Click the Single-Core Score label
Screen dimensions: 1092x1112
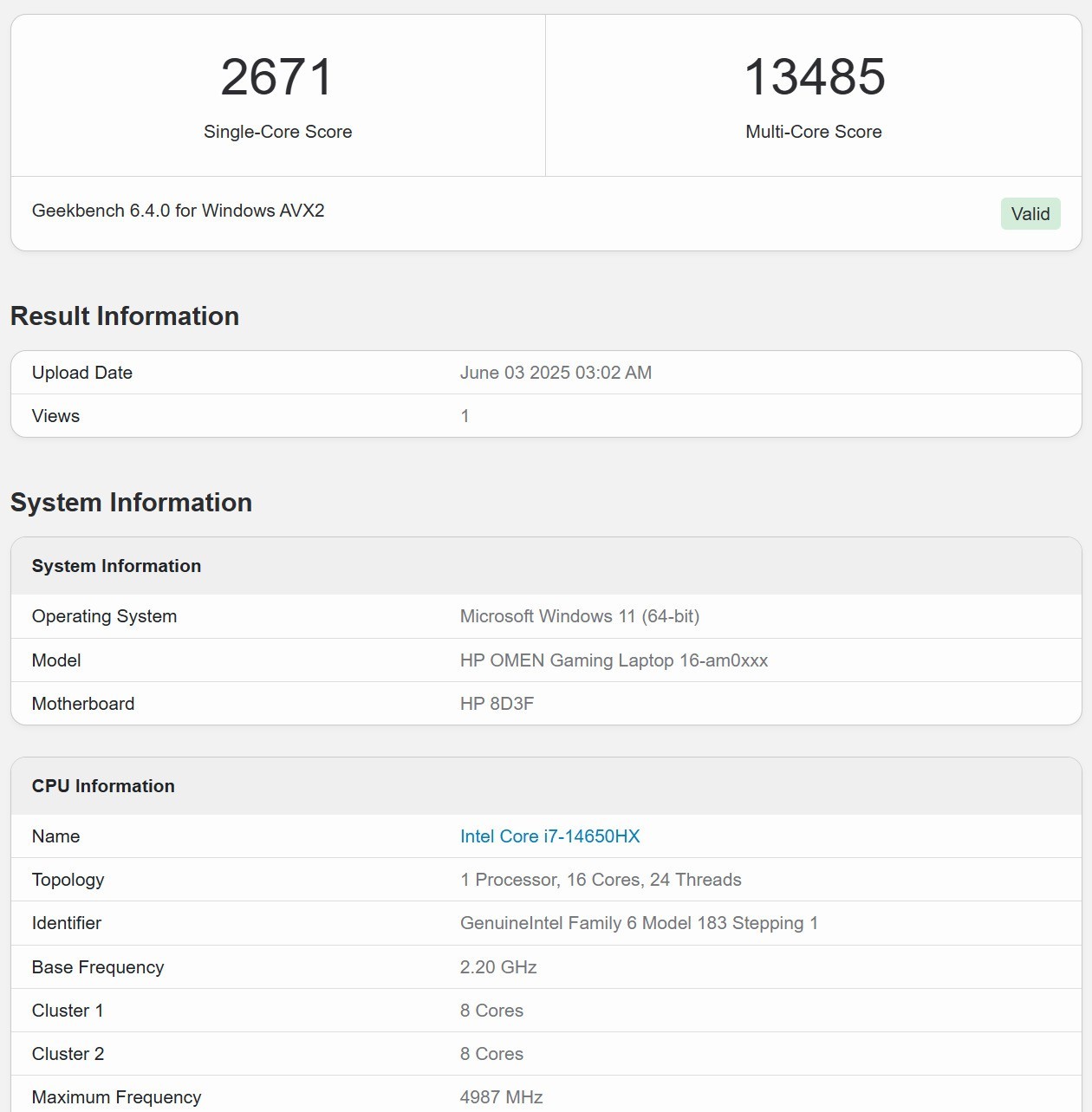pos(277,132)
